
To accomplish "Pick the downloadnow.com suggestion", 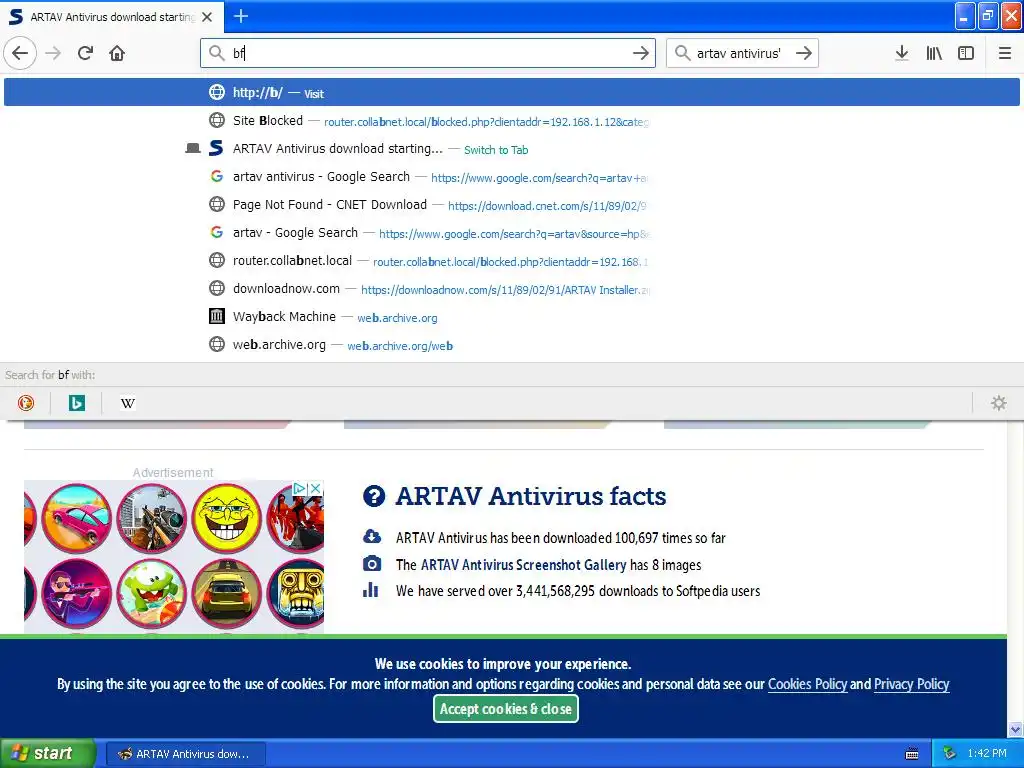I will pos(511,289).
